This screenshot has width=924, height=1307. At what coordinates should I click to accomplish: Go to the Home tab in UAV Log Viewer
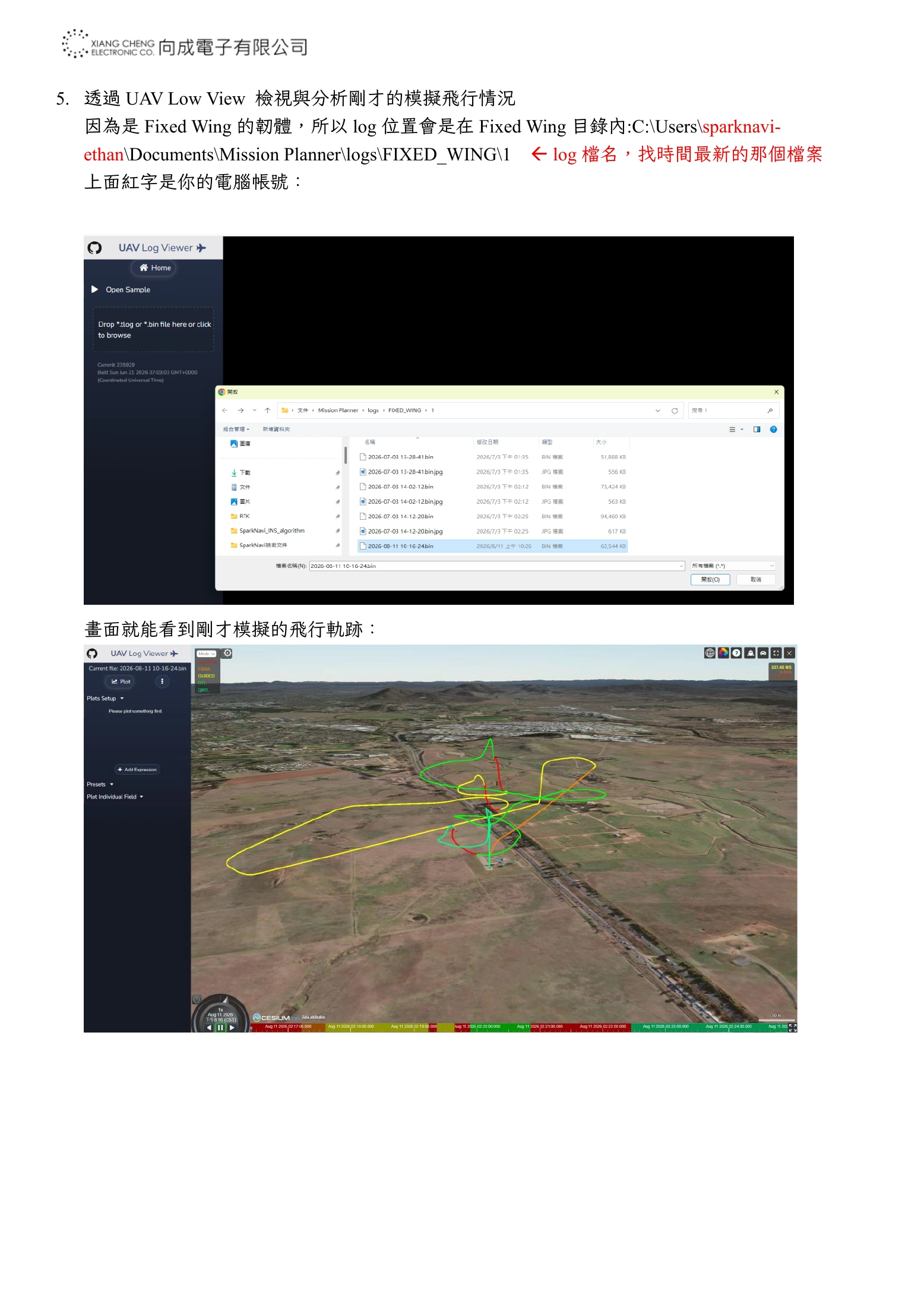[x=155, y=268]
